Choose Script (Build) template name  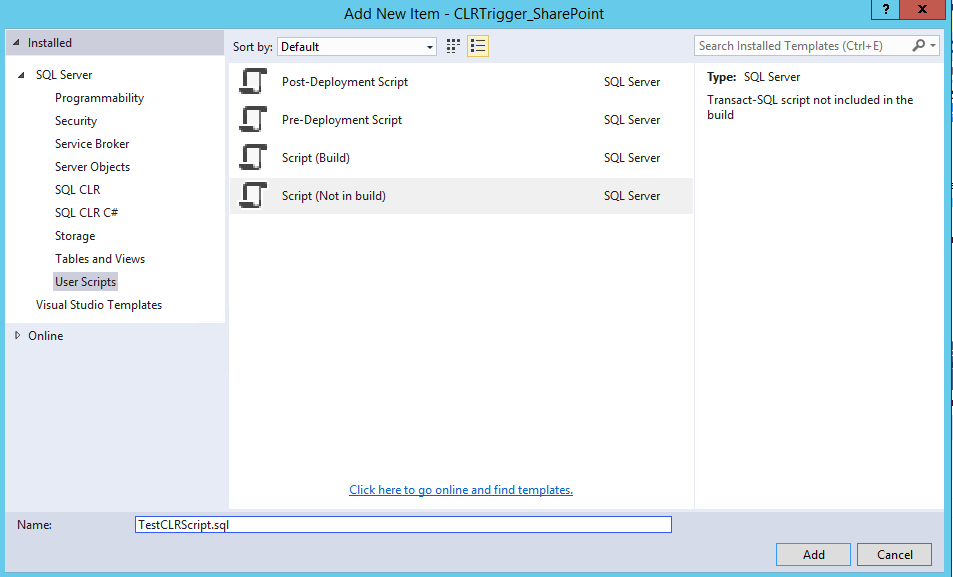(315, 157)
